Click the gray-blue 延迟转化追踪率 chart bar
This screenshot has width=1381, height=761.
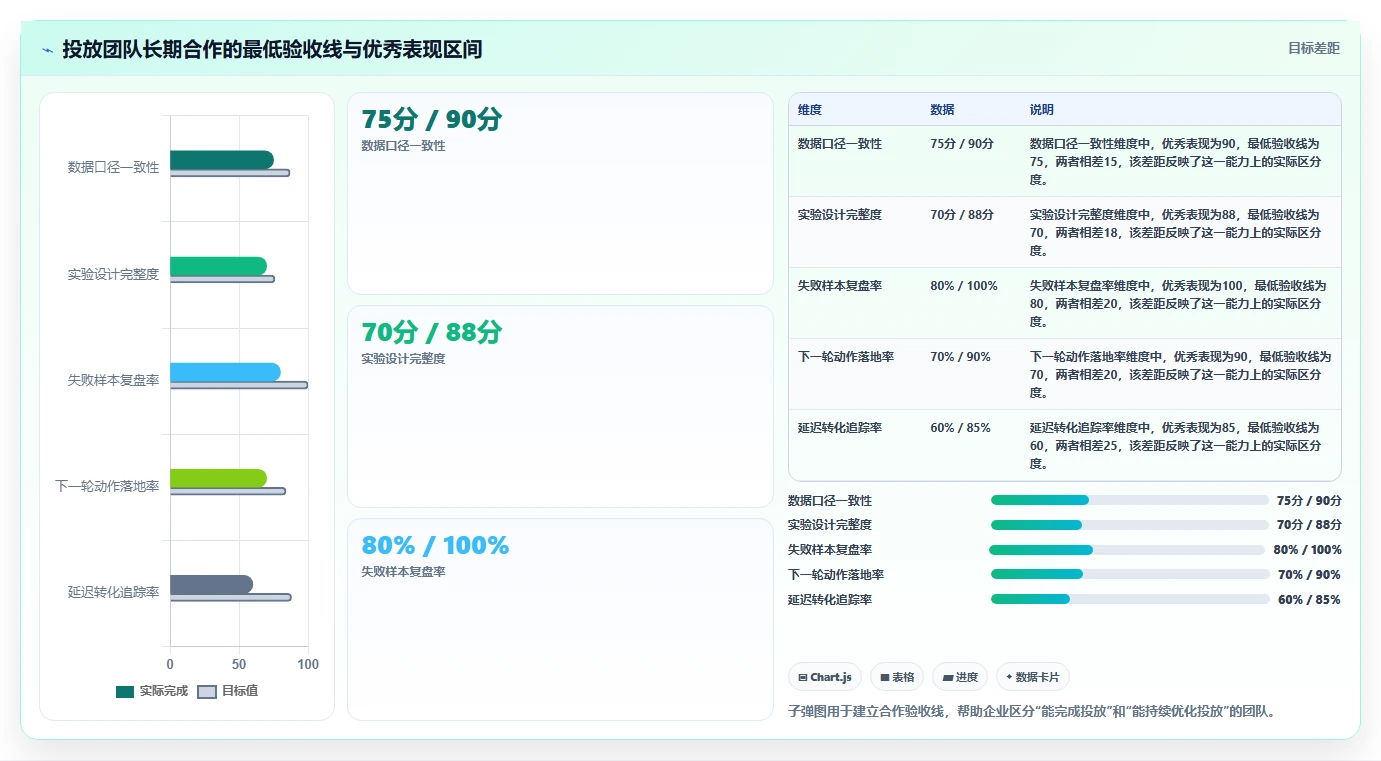tap(211, 585)
